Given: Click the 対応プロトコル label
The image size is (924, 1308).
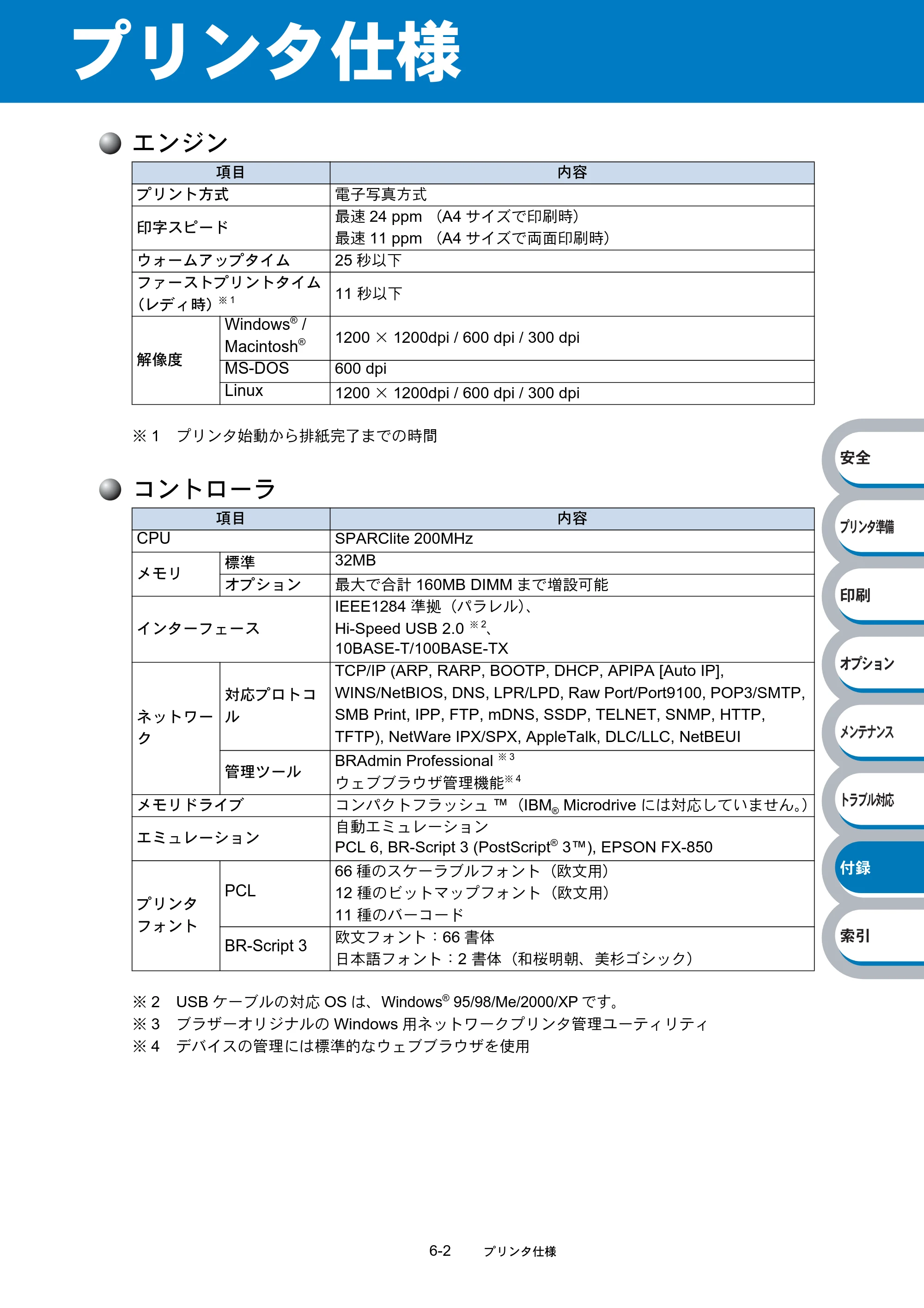Looking at the screenshot, I should [x=270, y=706].
